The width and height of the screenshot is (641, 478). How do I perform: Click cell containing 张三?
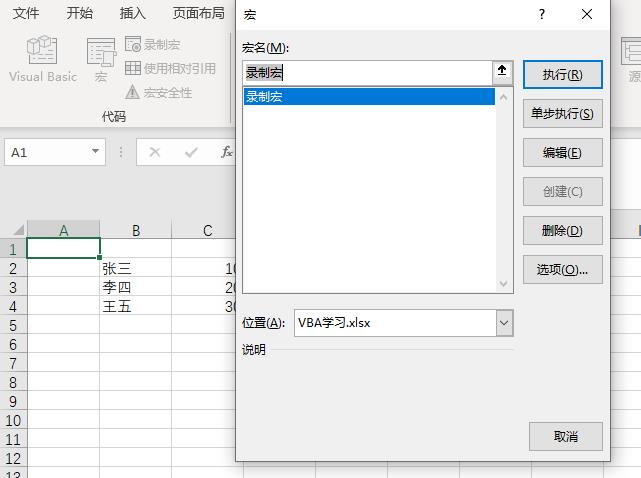pos(136,268)
